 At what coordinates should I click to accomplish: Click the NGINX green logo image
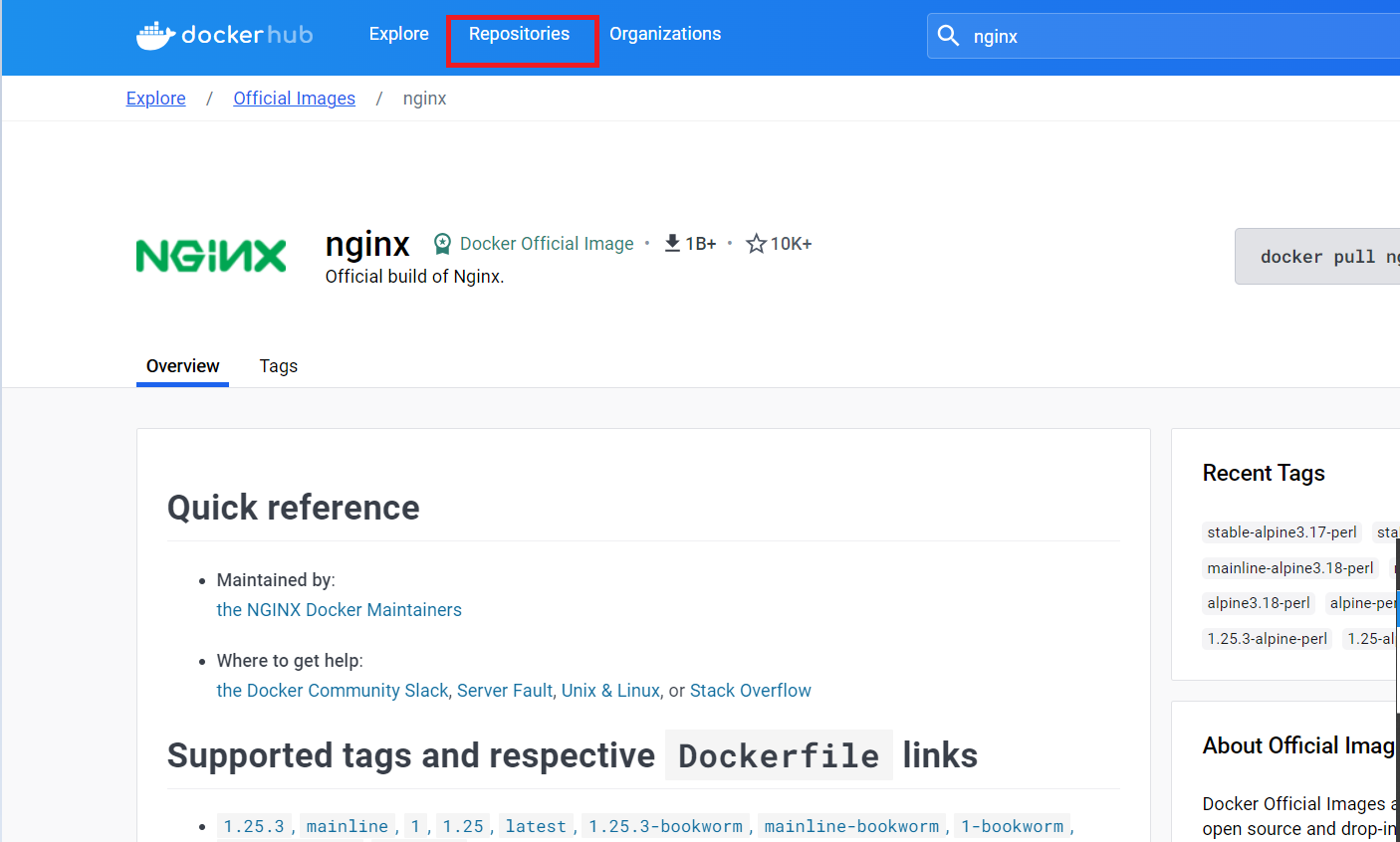(211, 256)
